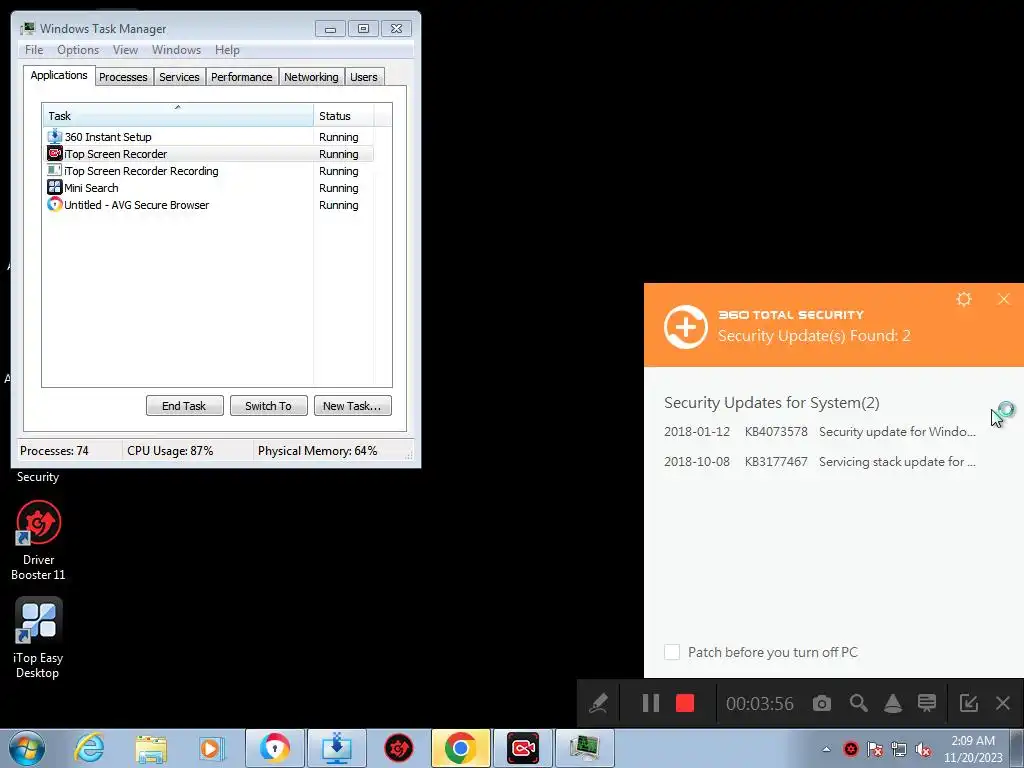Open settings gear in 360 Total Security popup

pos(964,299)
